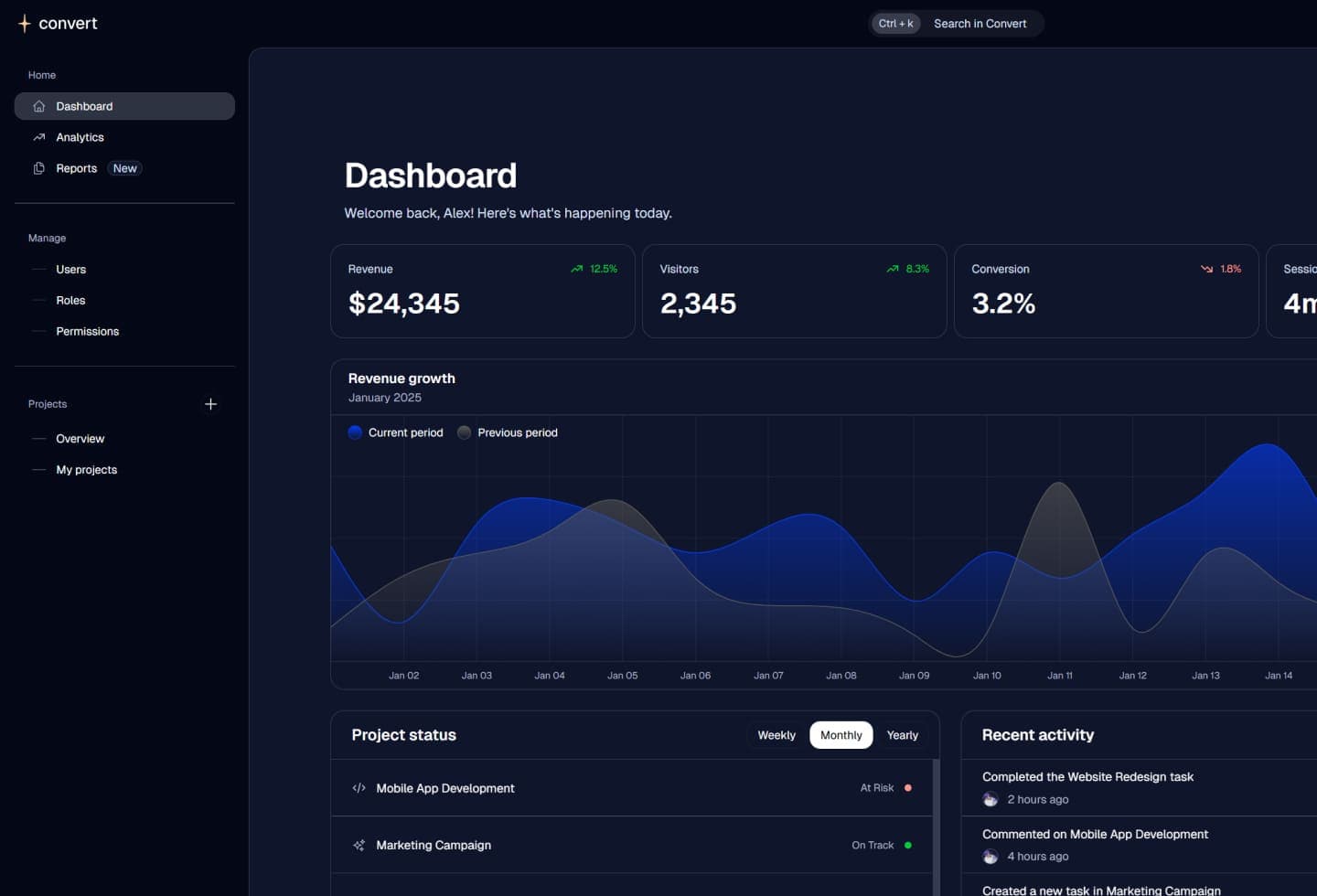
Task: Click the avatar next to 2 hours ago
Action: tap(990, 799)
